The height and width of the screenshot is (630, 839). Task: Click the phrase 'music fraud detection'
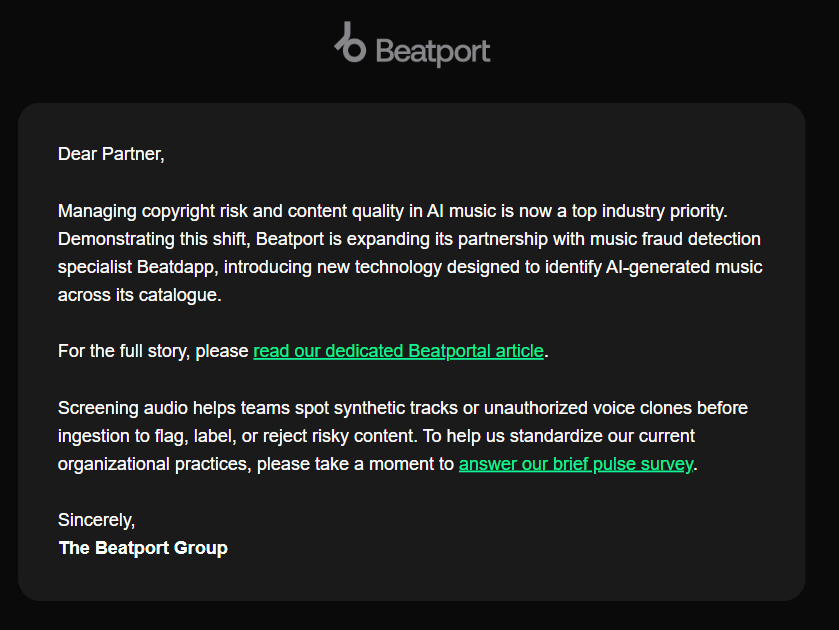(x=675, y=239)
